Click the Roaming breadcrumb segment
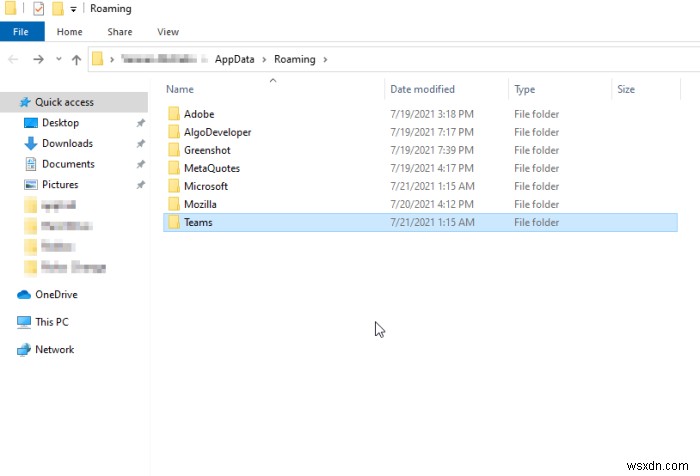 tap(295, 59)
